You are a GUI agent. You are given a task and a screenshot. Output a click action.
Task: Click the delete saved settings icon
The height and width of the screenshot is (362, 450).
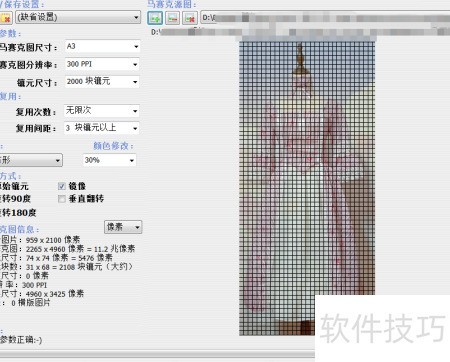pyautogui.click(x=6, y=17)
